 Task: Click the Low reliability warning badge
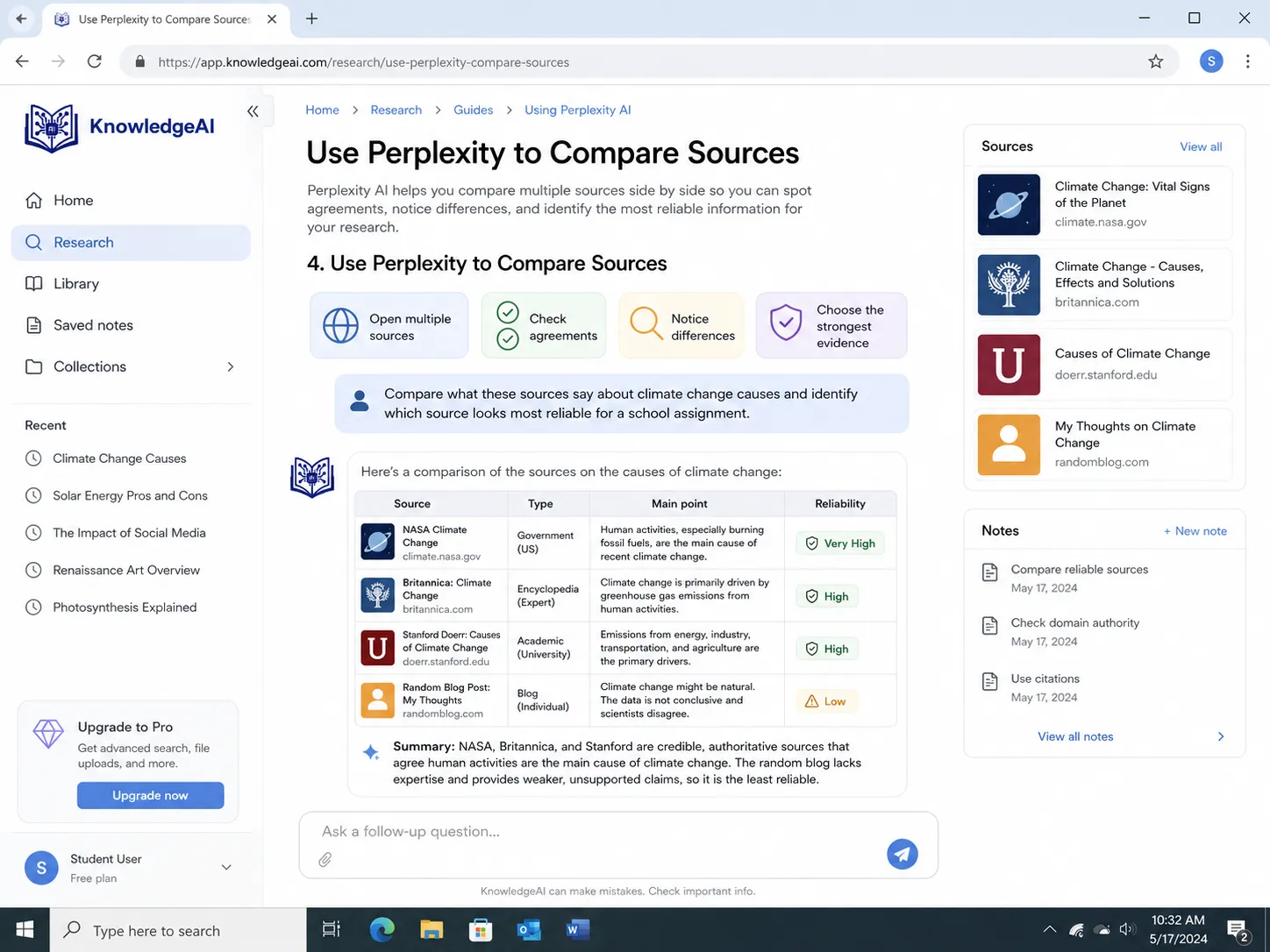pos(826,701)
